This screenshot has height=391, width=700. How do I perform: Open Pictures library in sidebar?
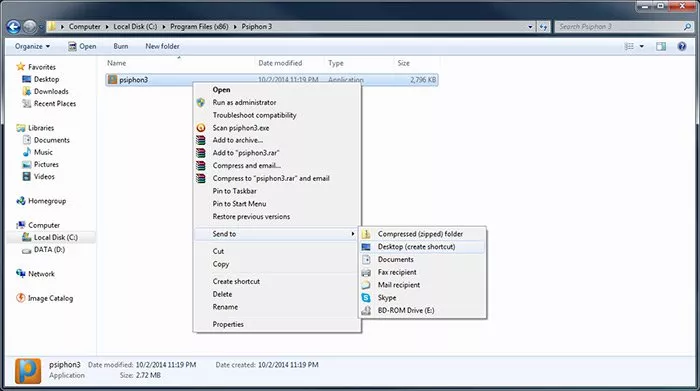46,164
